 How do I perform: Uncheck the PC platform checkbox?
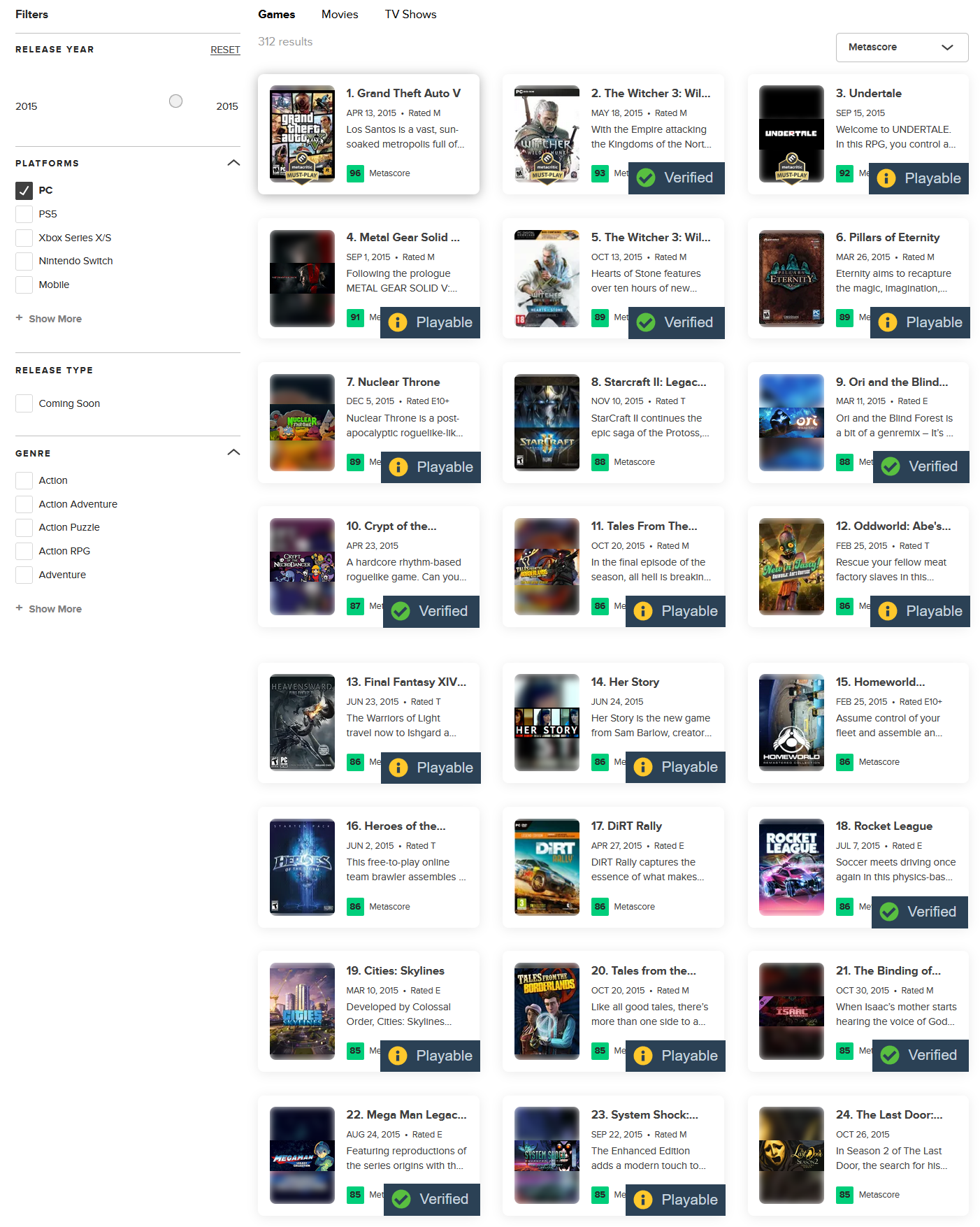tap(24, 190)
